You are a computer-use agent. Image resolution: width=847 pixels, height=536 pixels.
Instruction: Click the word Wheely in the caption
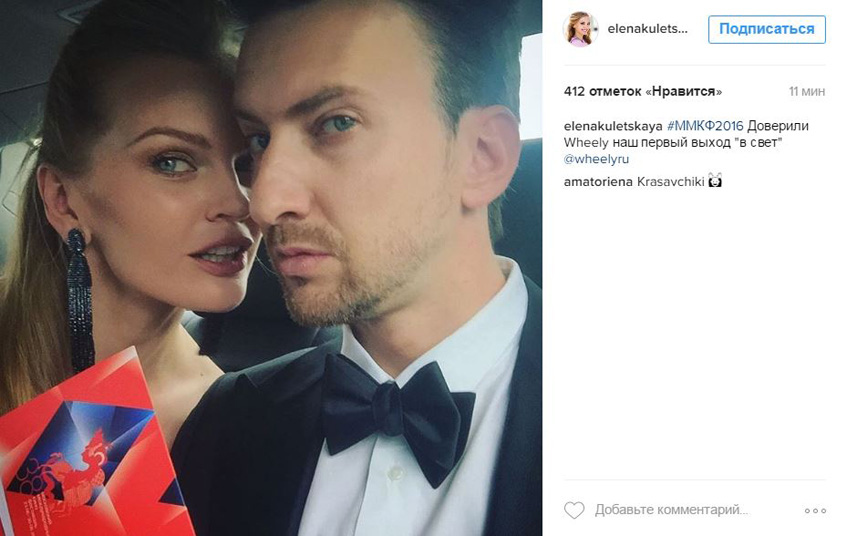[586, 143]
